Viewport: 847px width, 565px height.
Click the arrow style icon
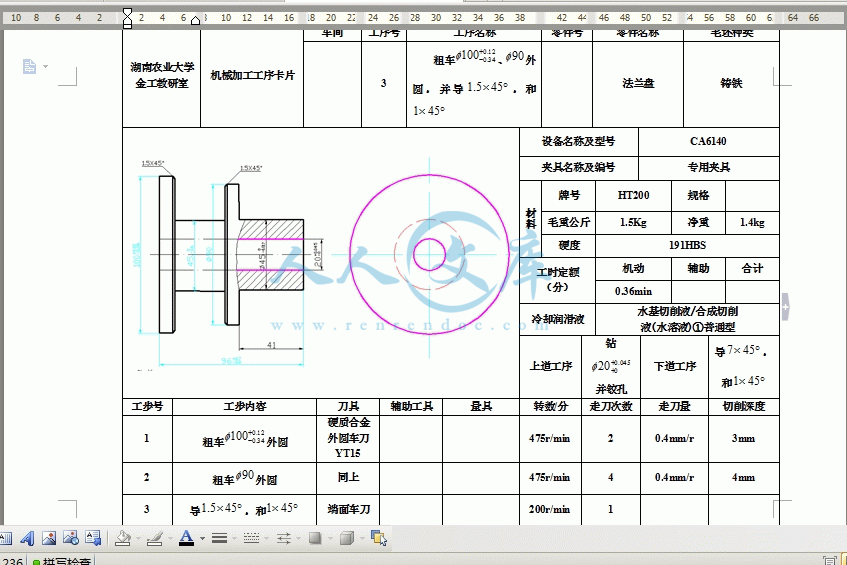(x=283, y=538)
